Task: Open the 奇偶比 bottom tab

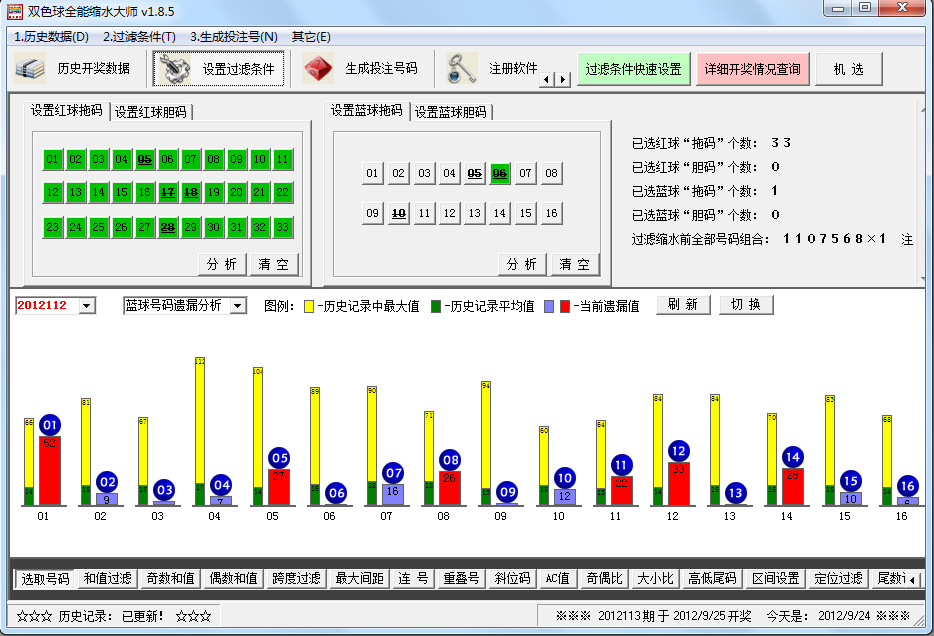Action: pyautogui.click(x=604, y=578)
